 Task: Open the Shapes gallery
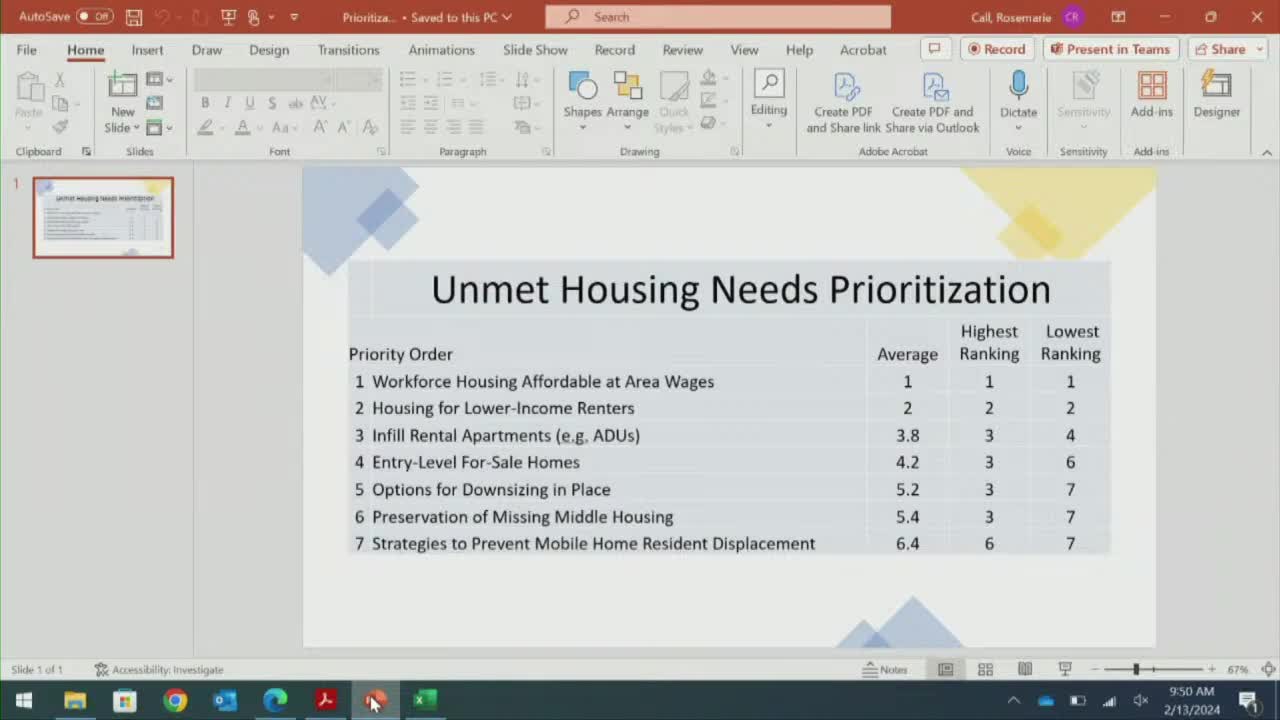(x=582, y=97)
